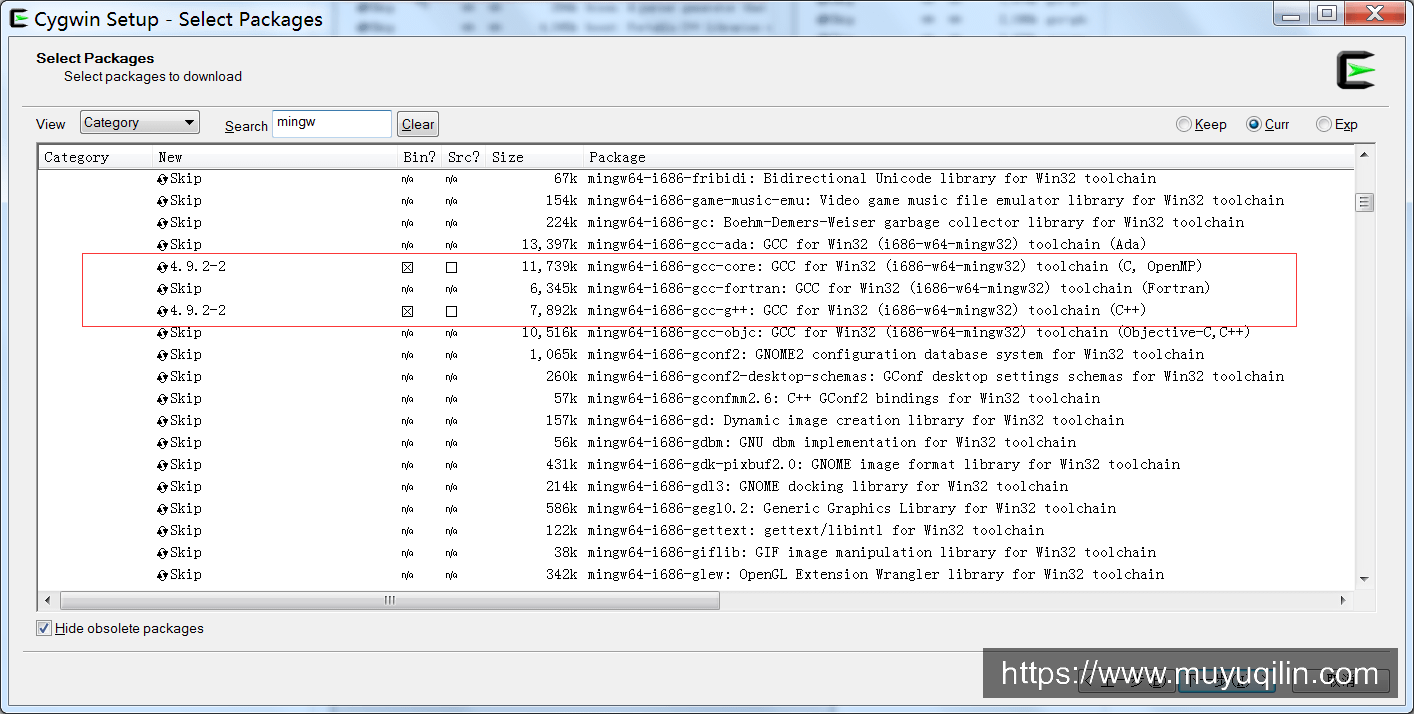Viewport: 1414px width, 714px height.
Task: Cycle the action icon for mingw64-i686-game-music-emu
Action: (x=162, y=201)
